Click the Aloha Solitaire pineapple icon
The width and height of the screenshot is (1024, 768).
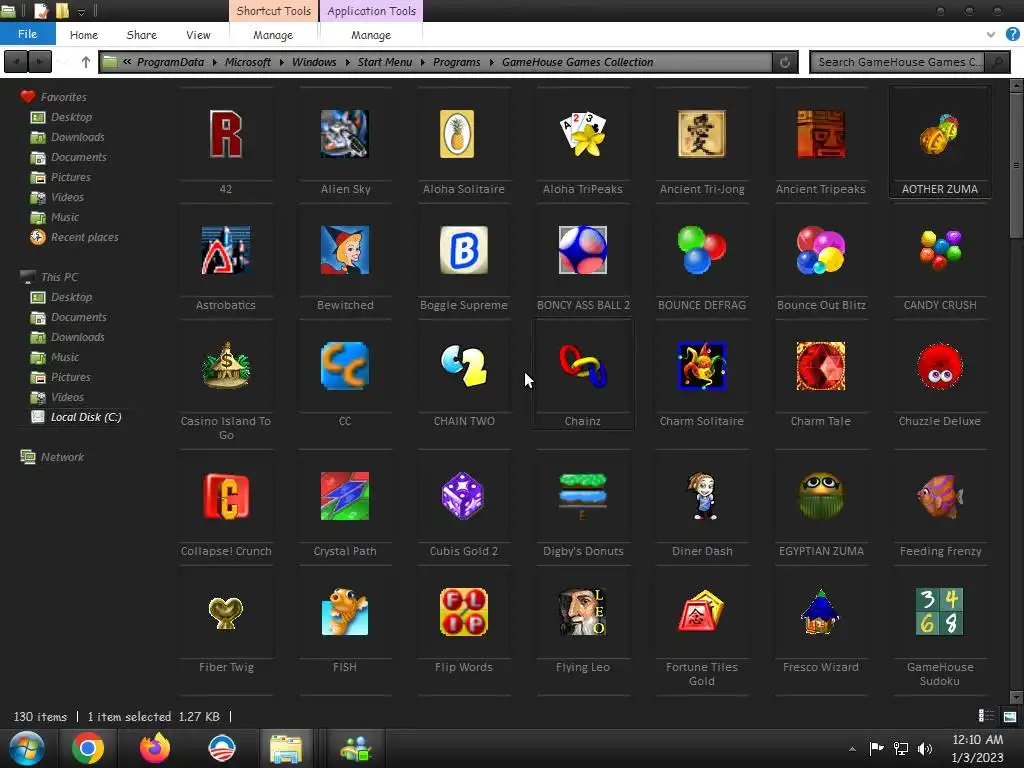[x=457, y=135]
